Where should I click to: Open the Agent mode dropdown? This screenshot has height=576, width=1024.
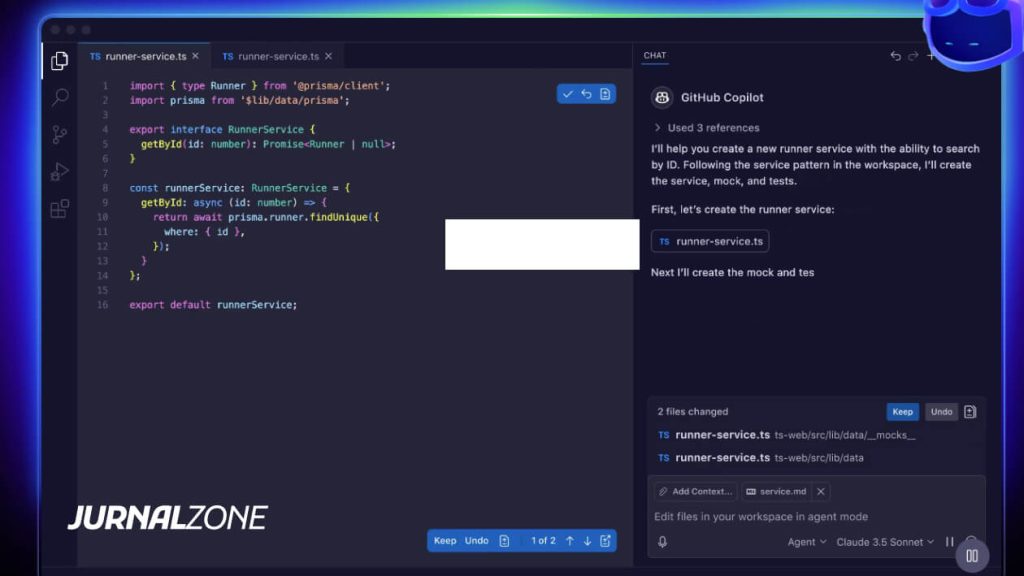point(806,541)
